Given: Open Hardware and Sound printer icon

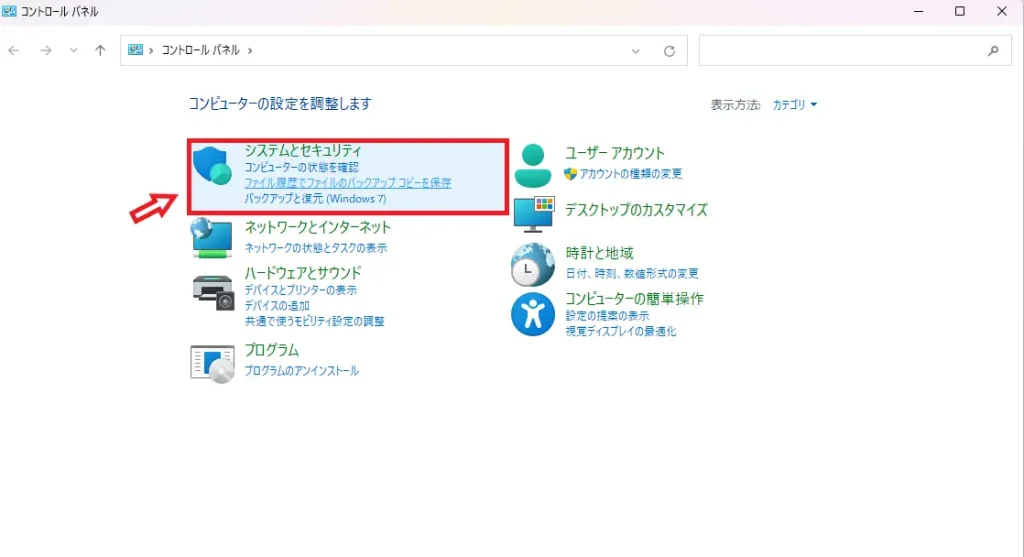Looking at the screenshot, I should (213, 293).
